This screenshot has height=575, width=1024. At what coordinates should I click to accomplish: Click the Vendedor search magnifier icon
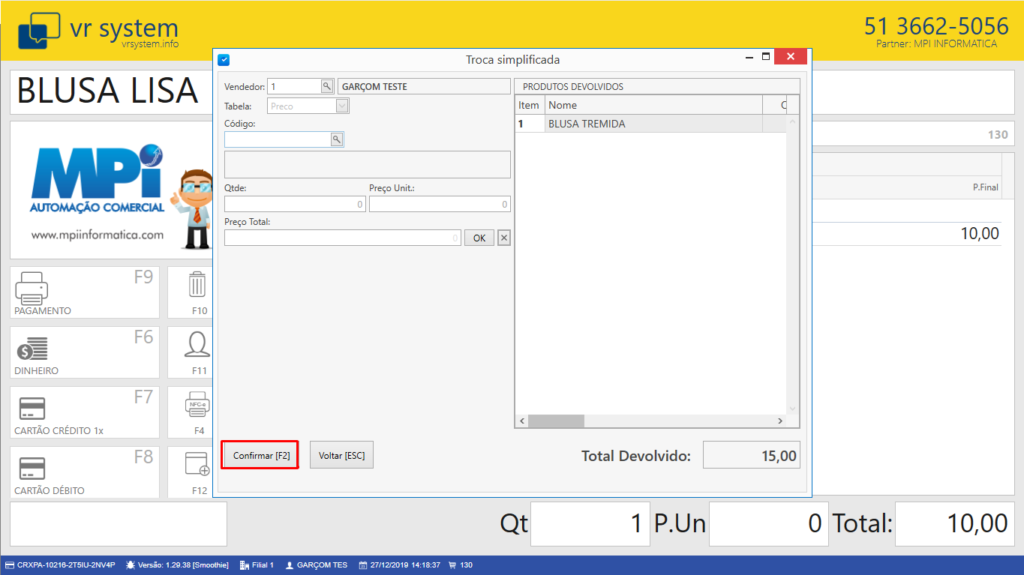327,87
